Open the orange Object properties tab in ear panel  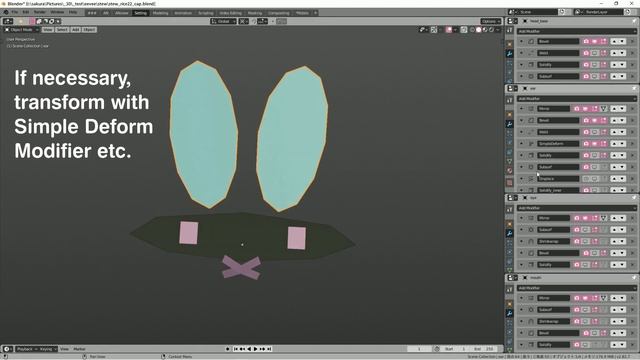click(509, 114)
